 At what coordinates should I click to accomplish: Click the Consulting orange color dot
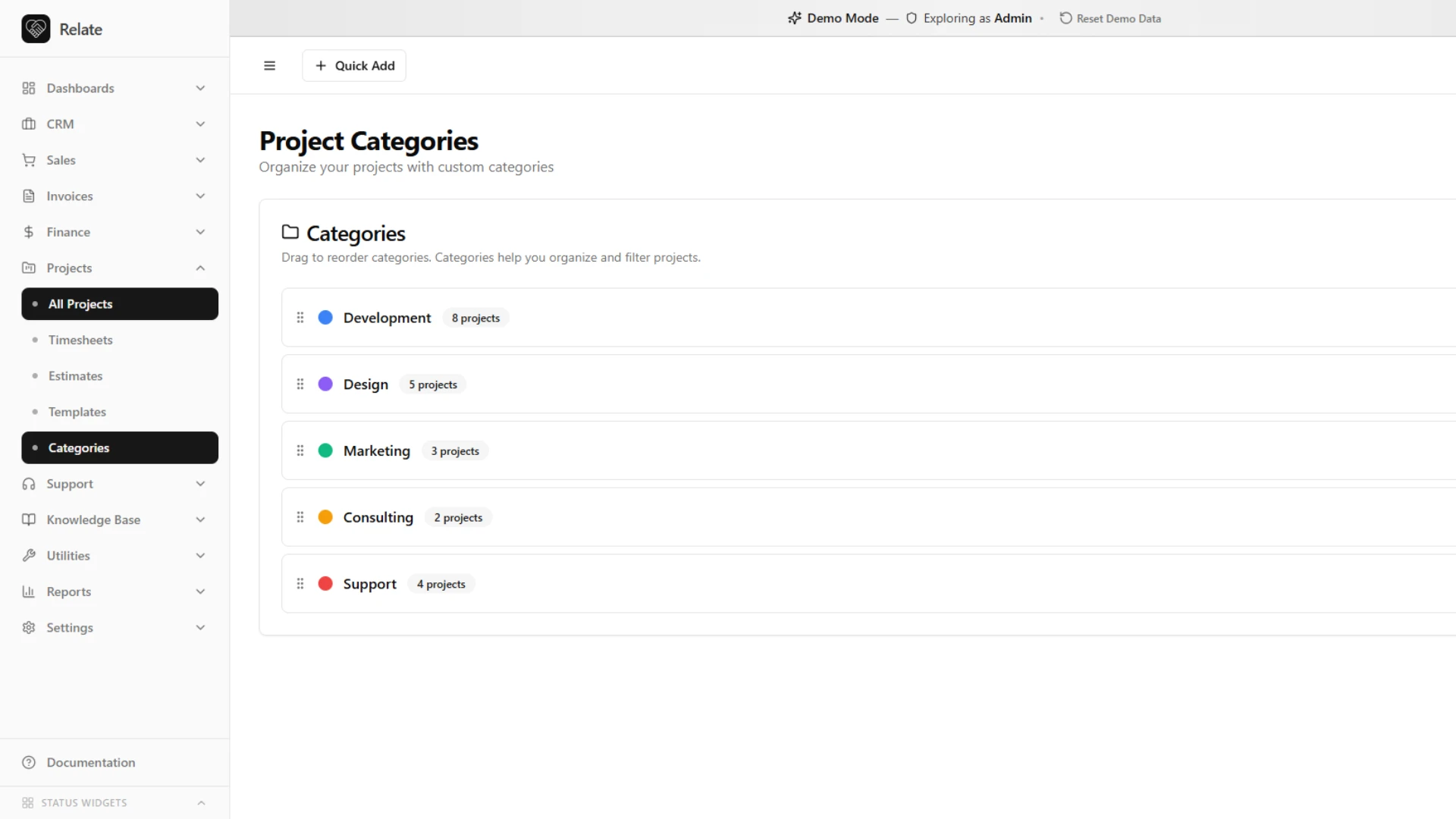(325, 517)
